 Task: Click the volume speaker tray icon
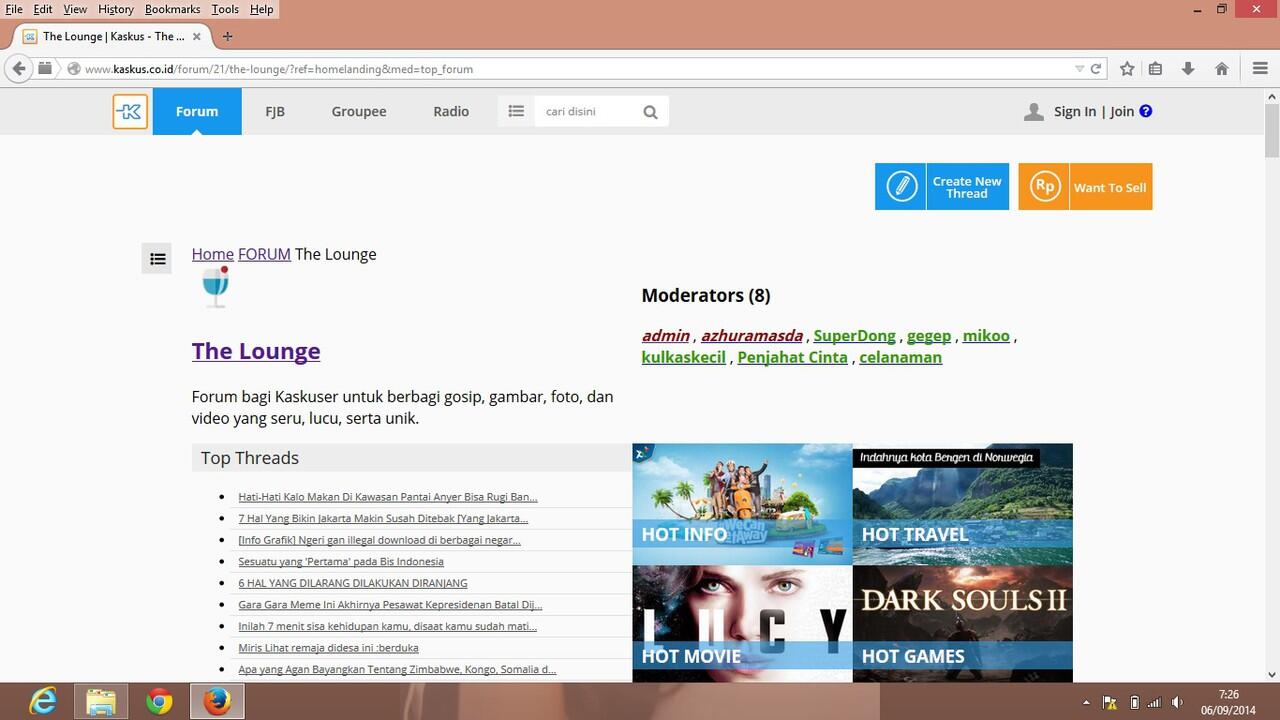(1177, 702)
